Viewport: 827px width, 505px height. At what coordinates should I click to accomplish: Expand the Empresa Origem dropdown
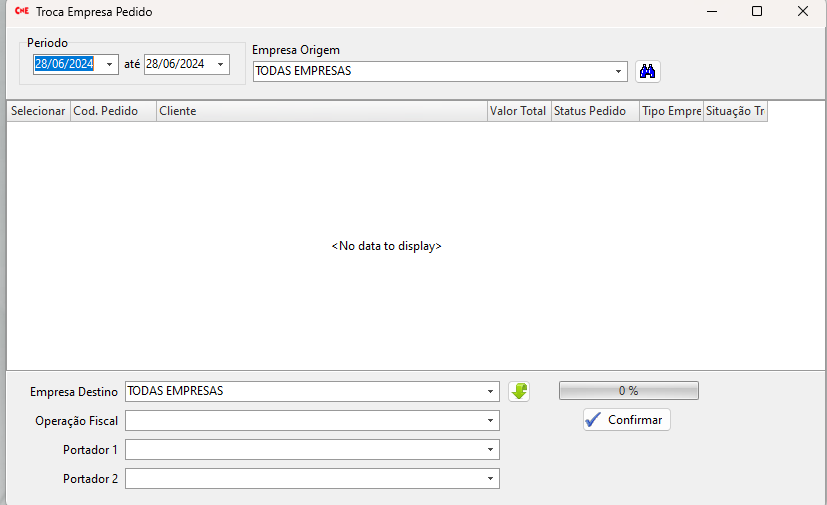click(x=619, y=71)
